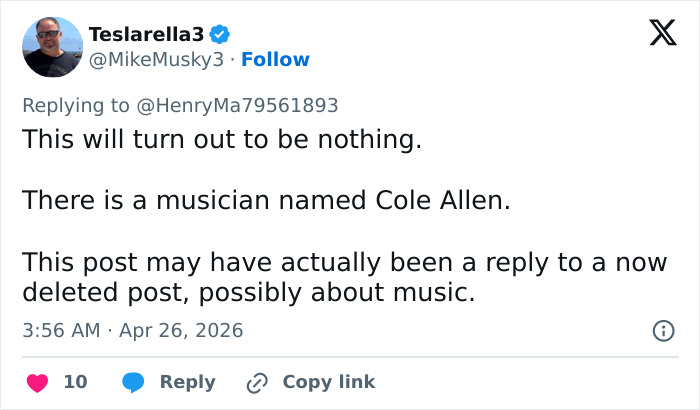Follow the MikeMusky3 account
Viewport: 700px width, 410px height.
click(275, 60)
